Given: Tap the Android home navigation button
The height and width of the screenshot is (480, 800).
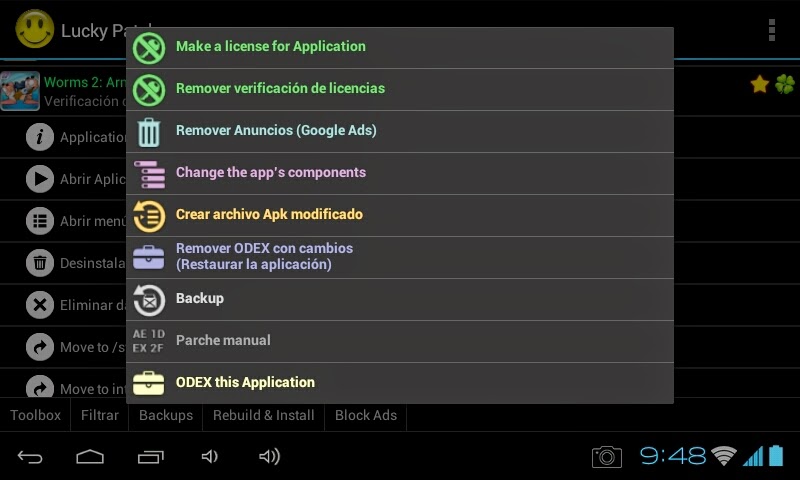Looking at the screenshot, I should (x=90, y=457).
